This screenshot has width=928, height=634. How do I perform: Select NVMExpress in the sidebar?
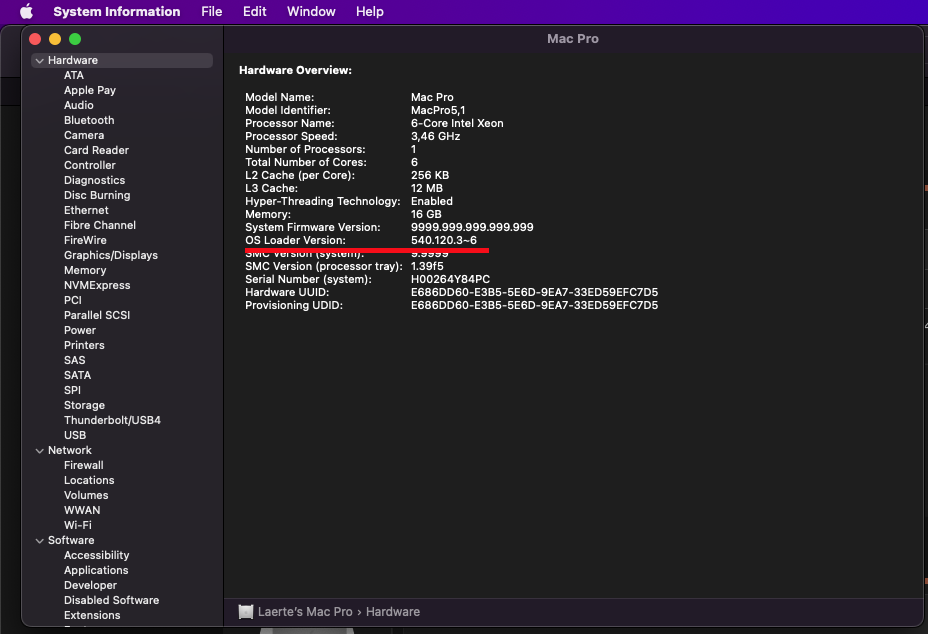point(97,285)
